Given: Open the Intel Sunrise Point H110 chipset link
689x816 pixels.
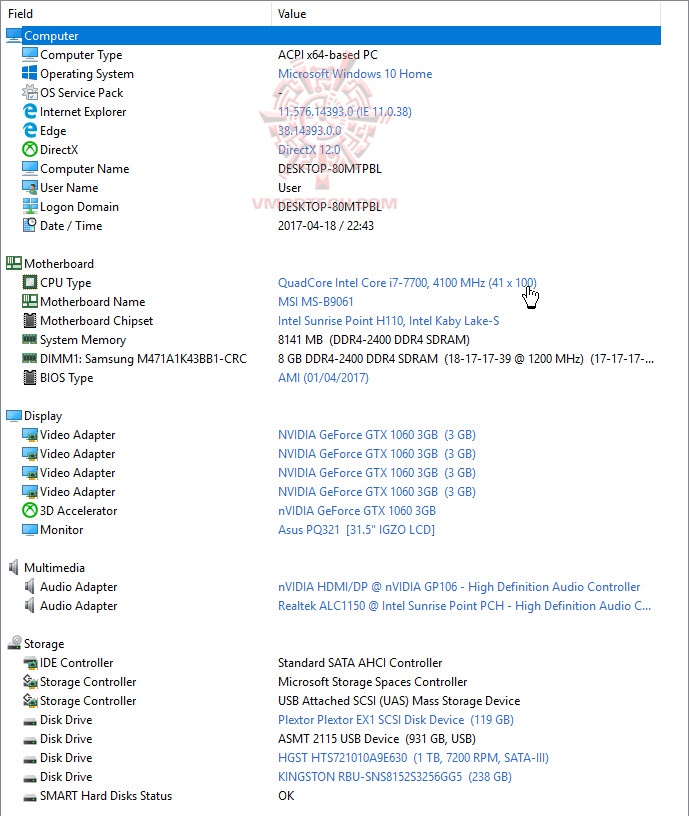Looking at the screenshot, I should click(x=388, y=321).
